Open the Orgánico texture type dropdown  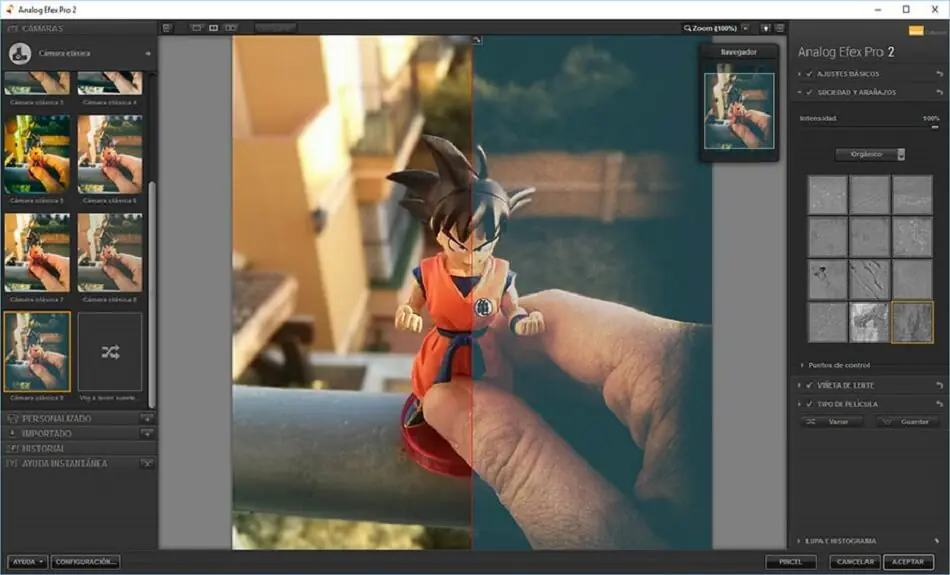click(x=870, y=155)
